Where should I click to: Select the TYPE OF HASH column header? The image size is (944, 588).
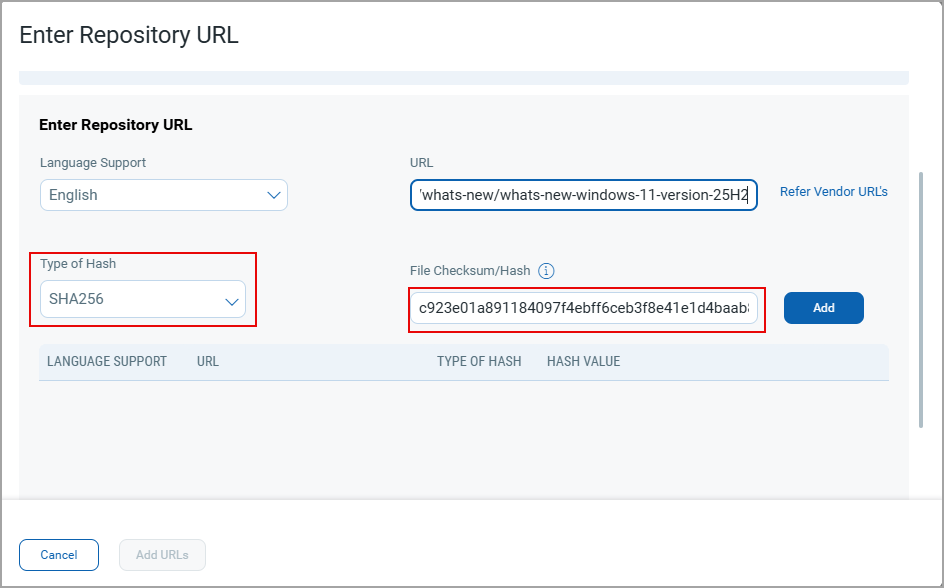479,361
